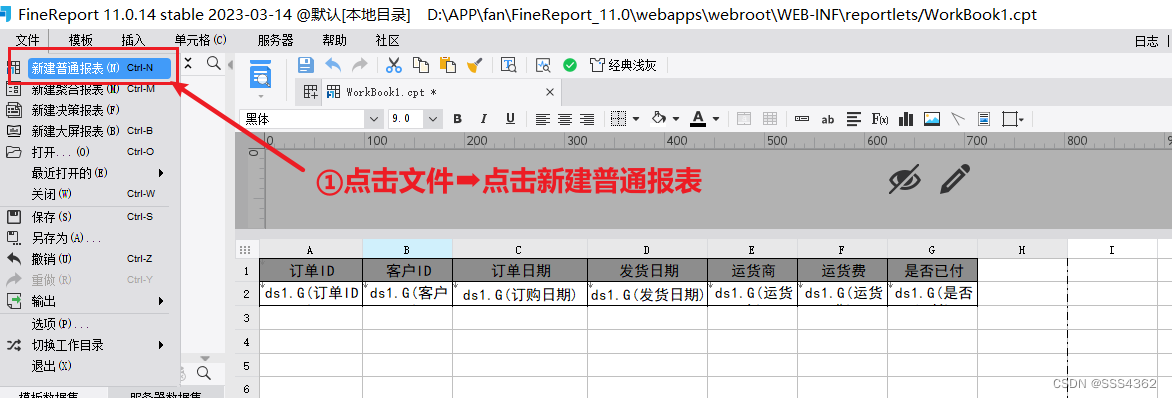Viewport: 1172px width, 398px height.
Task: Open the floating element dropdown icon
Action: [1013, 118]
